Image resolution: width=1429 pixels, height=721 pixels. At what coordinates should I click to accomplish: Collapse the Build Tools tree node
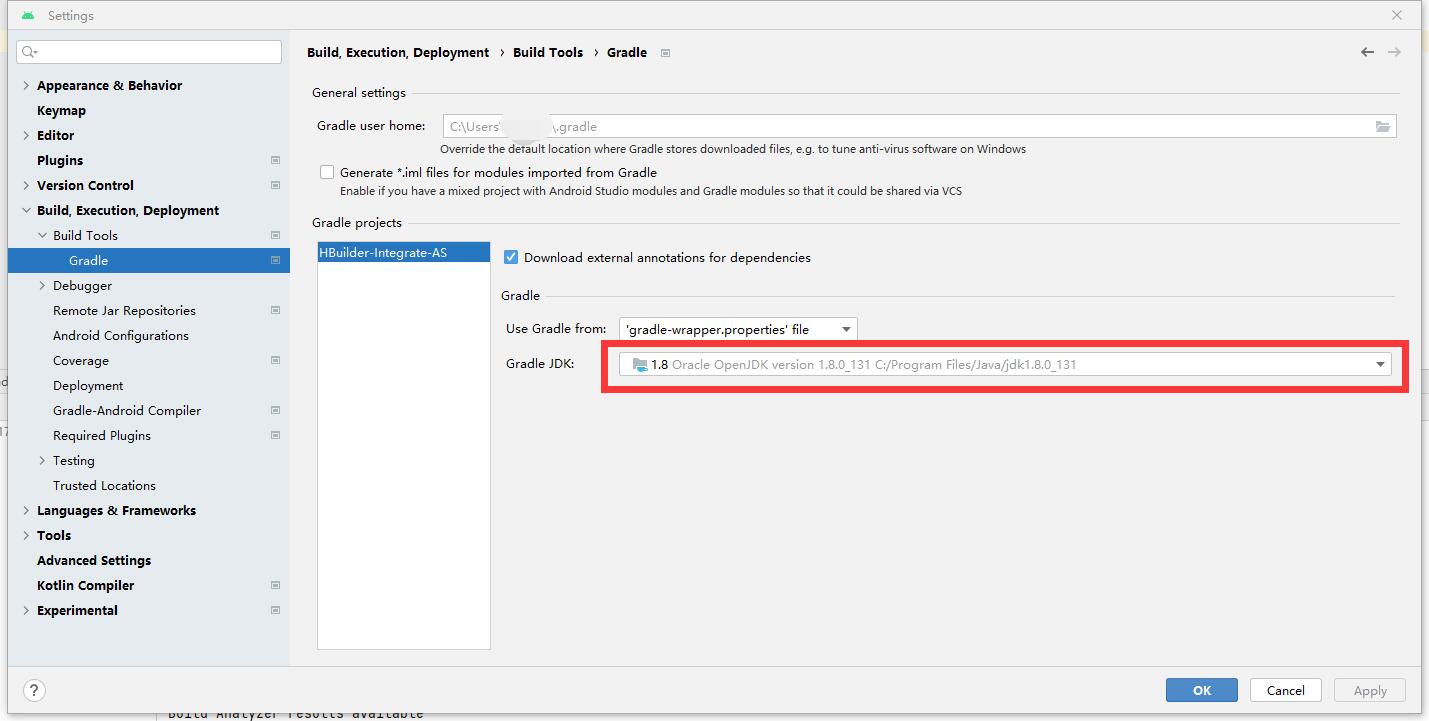(42, 235)
